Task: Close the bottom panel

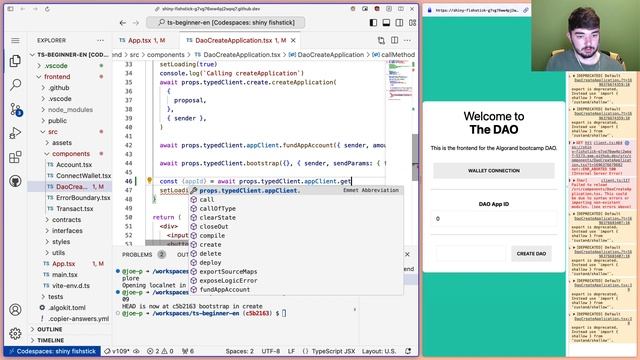Action: coord(407,254)
